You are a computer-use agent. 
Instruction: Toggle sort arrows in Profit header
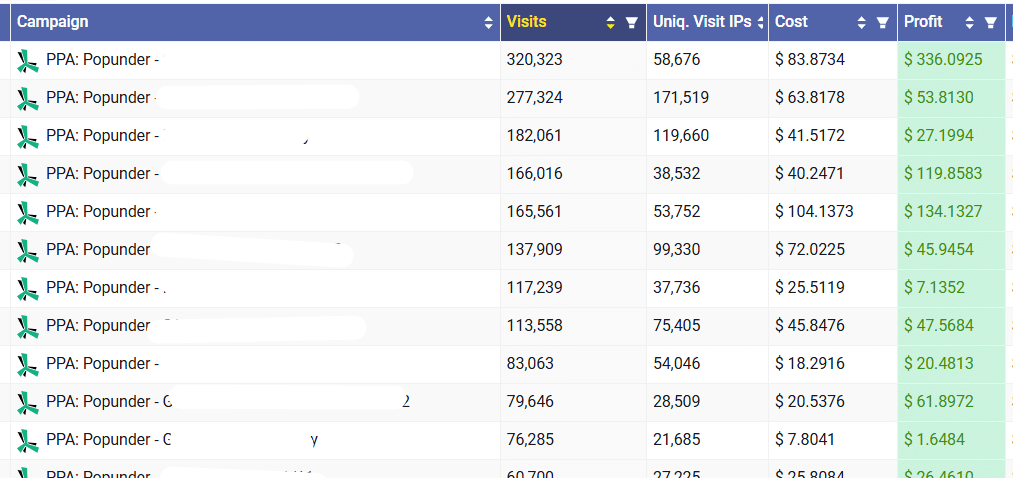point(969,22)
